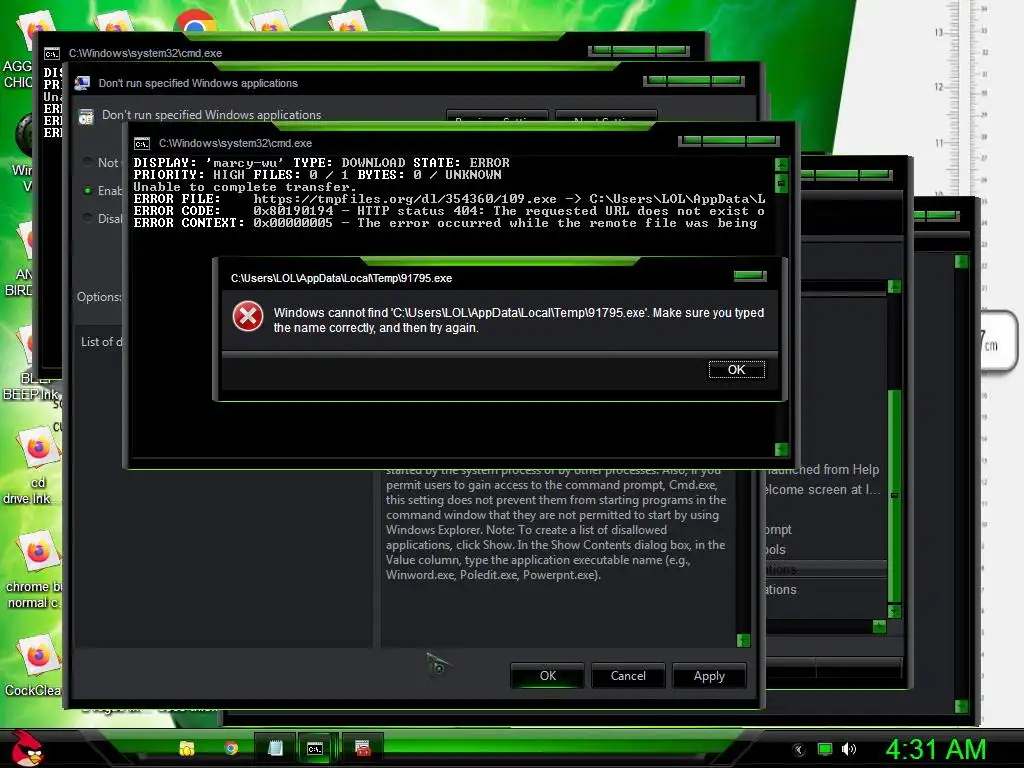This screenshot has height=768, width=1024.
Task: Open the CockClea desktop shortcut
Action: pos(33,666)
